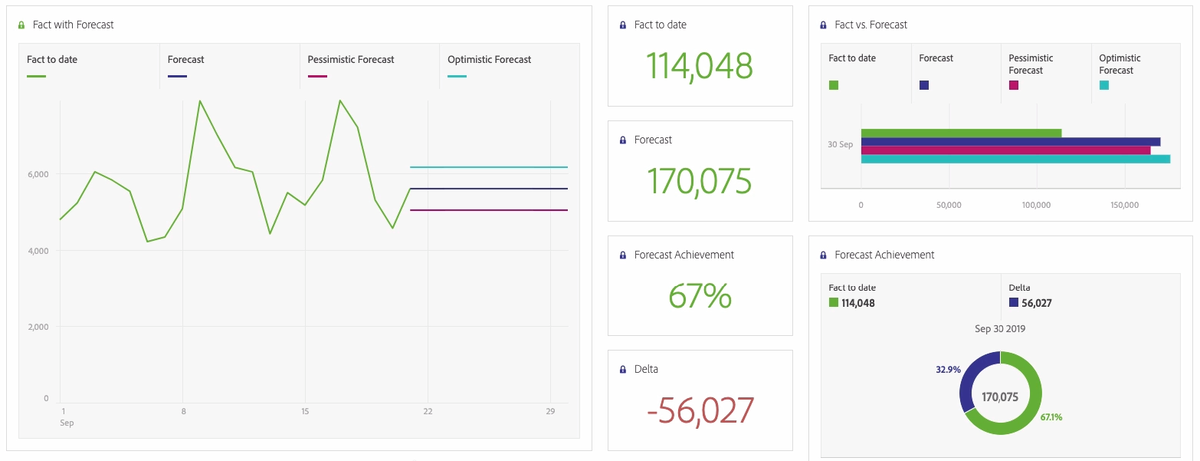This screenshot has width=1200, height=461.
Task: Click the dark forecast line in chart
Action: pyautogui.click(x=489, y=188)
